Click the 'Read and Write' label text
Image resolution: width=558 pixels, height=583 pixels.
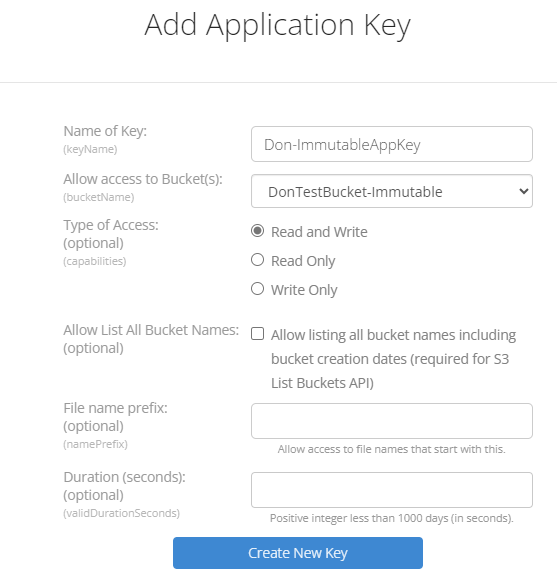click(x=319, y=232)
